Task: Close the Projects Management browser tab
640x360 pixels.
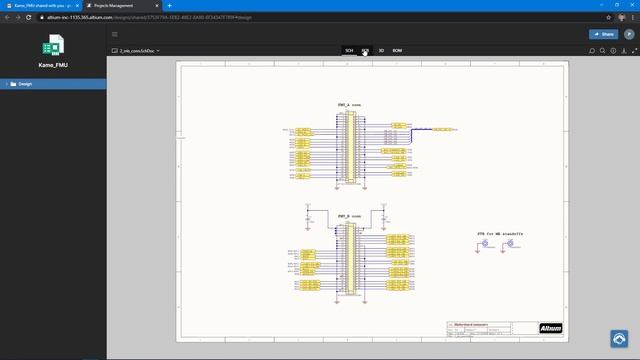Action: coord(157,6)
